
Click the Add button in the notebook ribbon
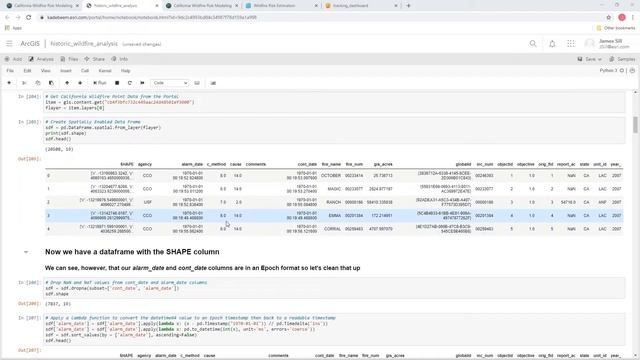click(13, 59)
